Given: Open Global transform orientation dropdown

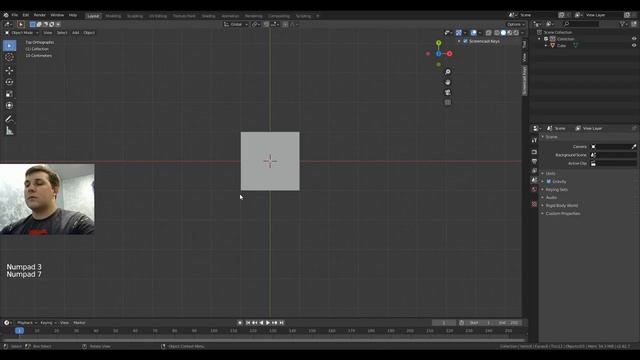Looking at the screenshot, I should click(236, 24).
